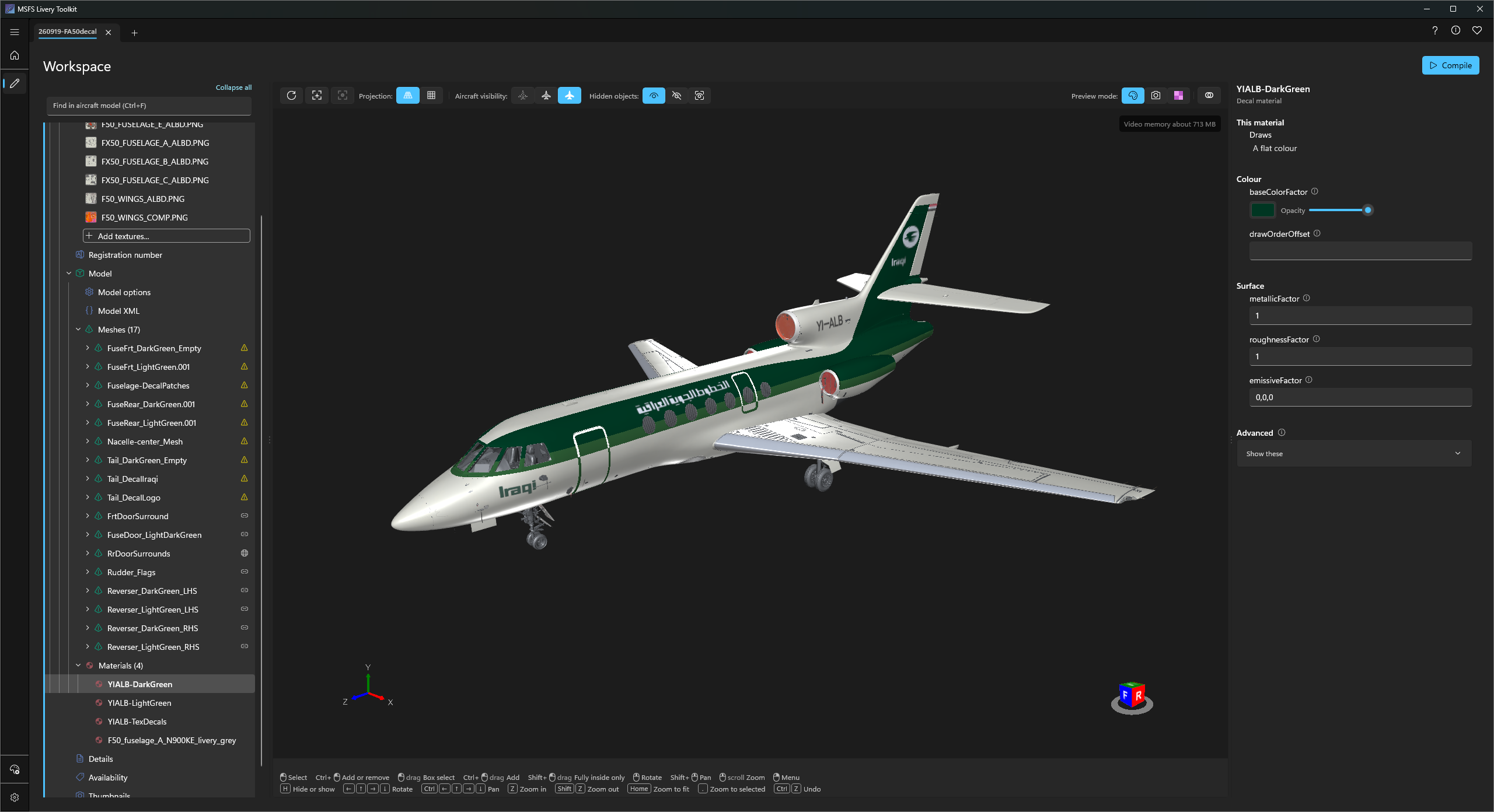This screenshot has width=1494, height=812.
Task: Click info icon next to Advanced
Action: [1282, 432]
